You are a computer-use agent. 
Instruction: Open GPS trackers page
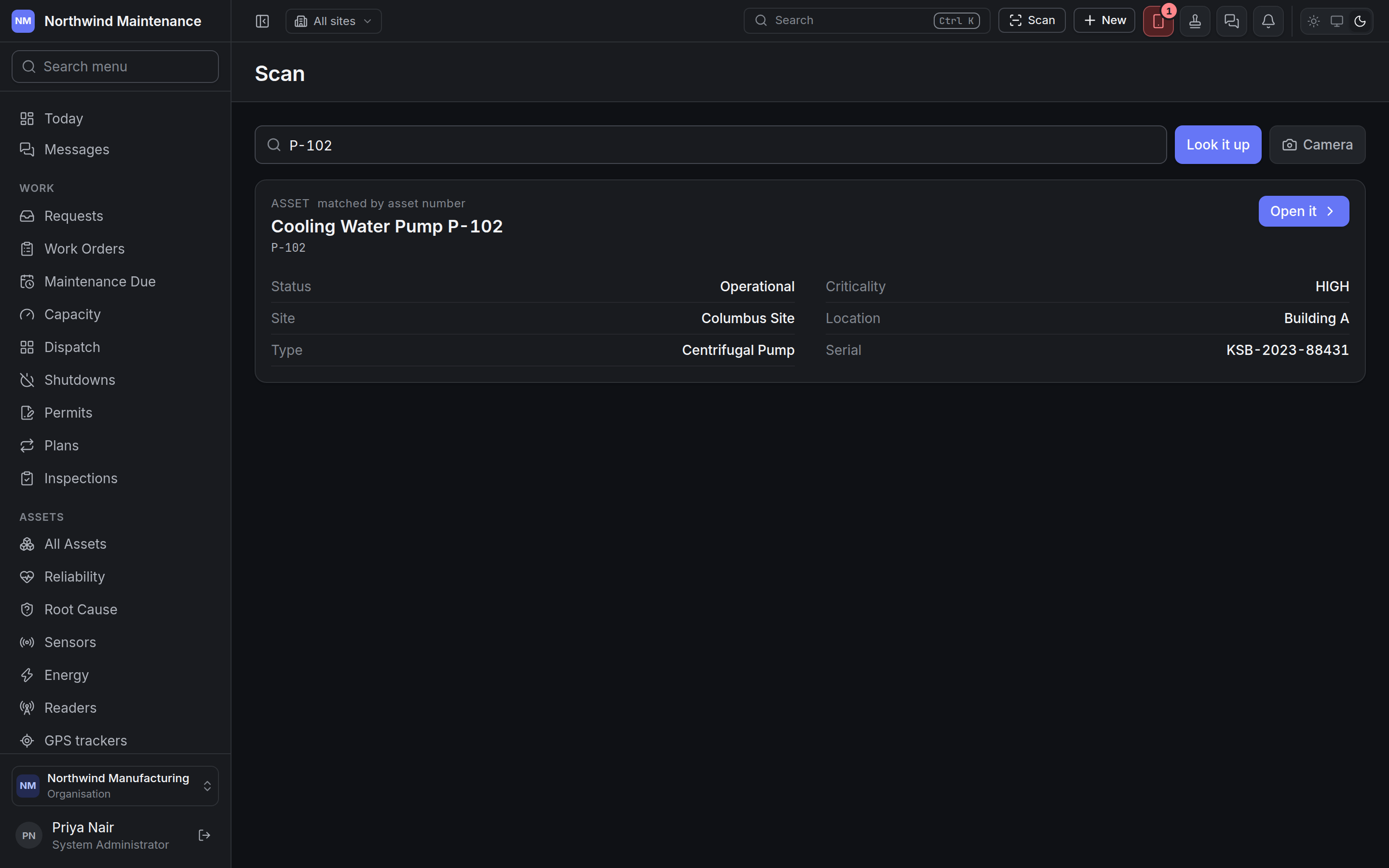(115, 740)
